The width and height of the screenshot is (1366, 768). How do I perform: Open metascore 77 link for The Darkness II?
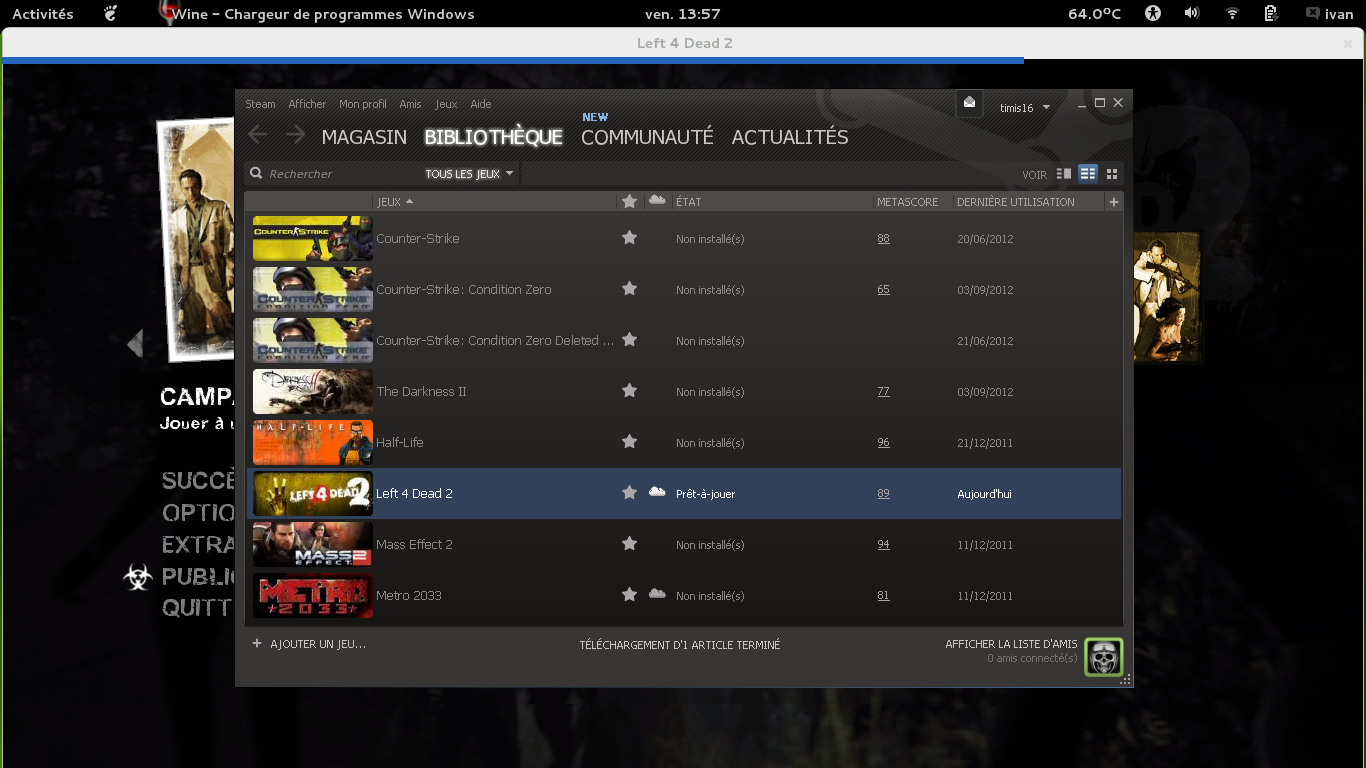pos(883,391)
